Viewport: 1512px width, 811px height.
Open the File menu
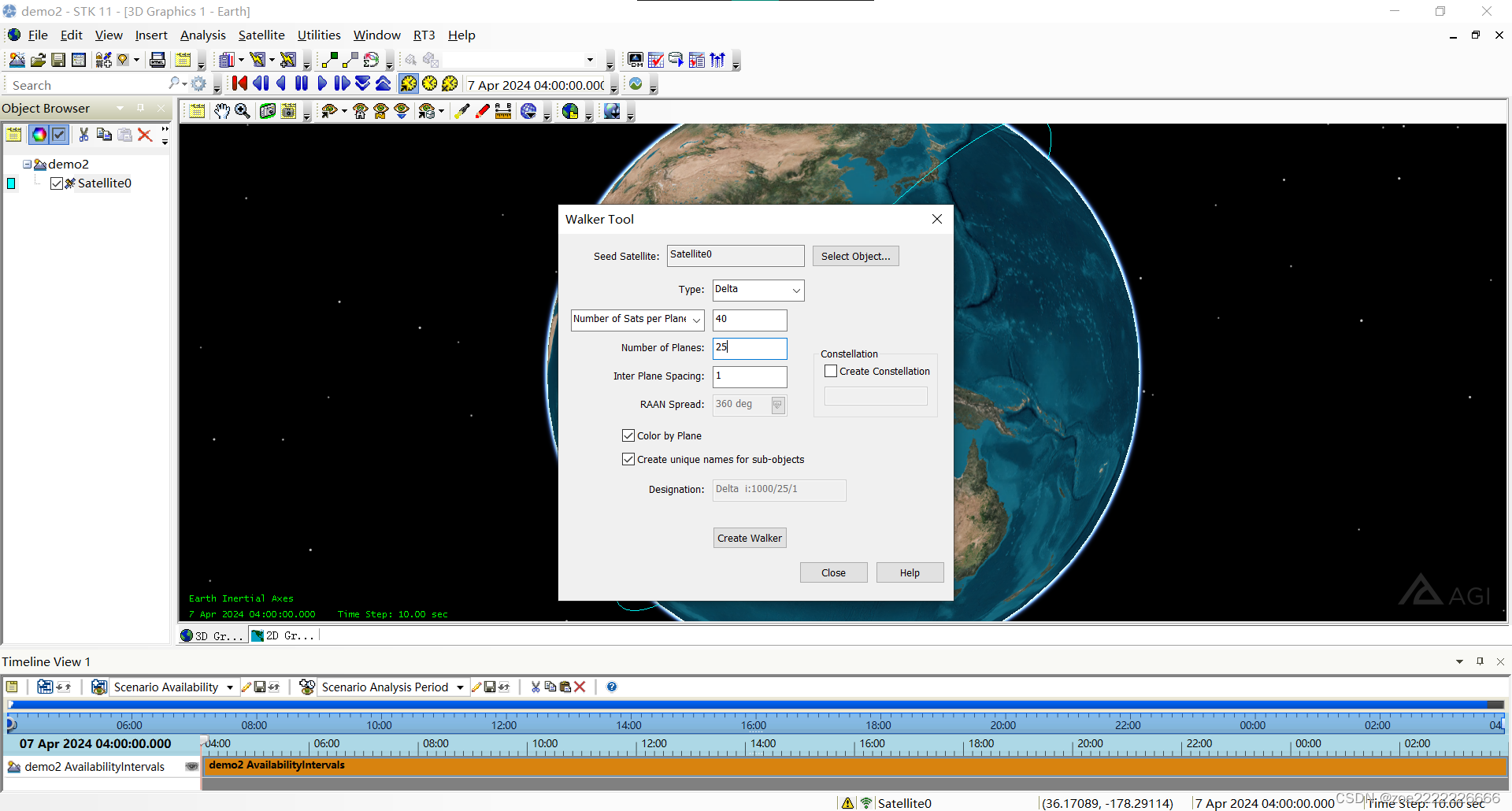(x=38, y=35)
